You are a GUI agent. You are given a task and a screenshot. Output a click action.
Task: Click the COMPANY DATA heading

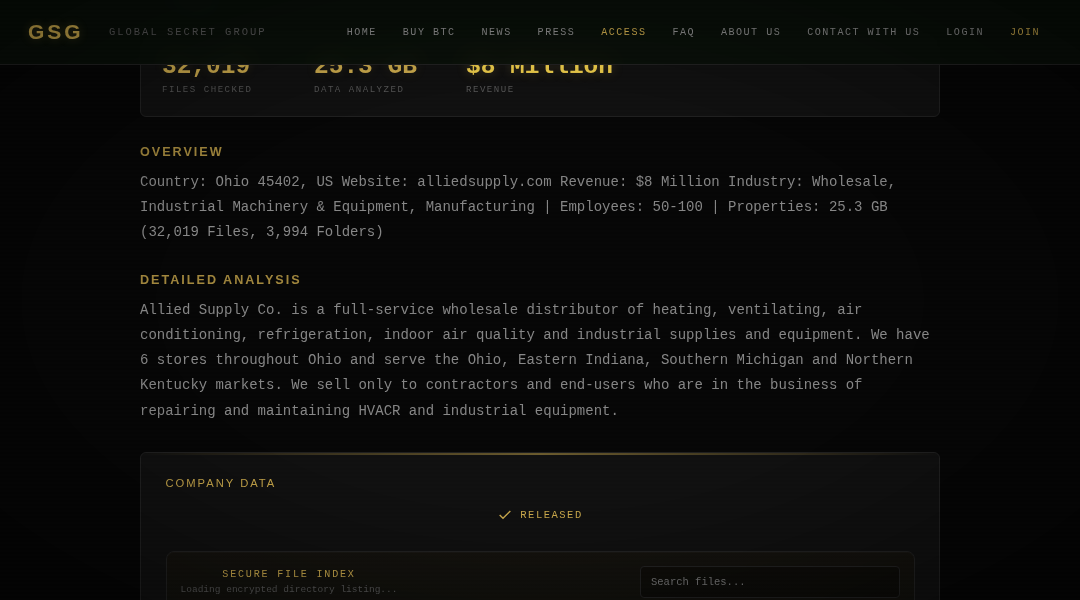click(220, 484)
